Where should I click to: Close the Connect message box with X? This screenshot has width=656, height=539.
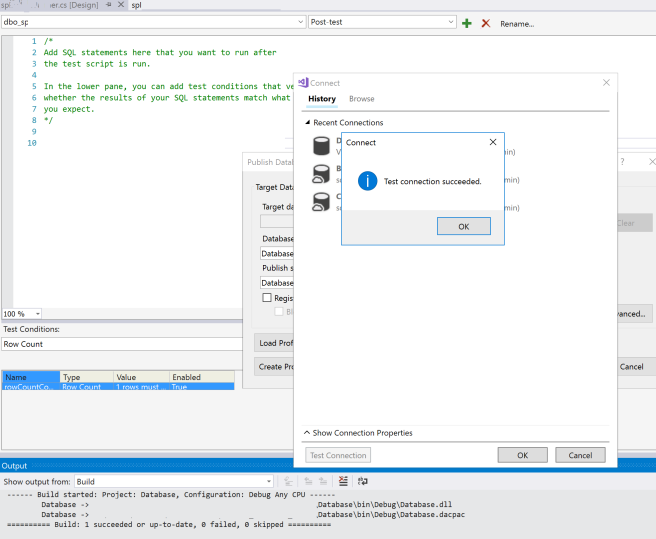492,142
